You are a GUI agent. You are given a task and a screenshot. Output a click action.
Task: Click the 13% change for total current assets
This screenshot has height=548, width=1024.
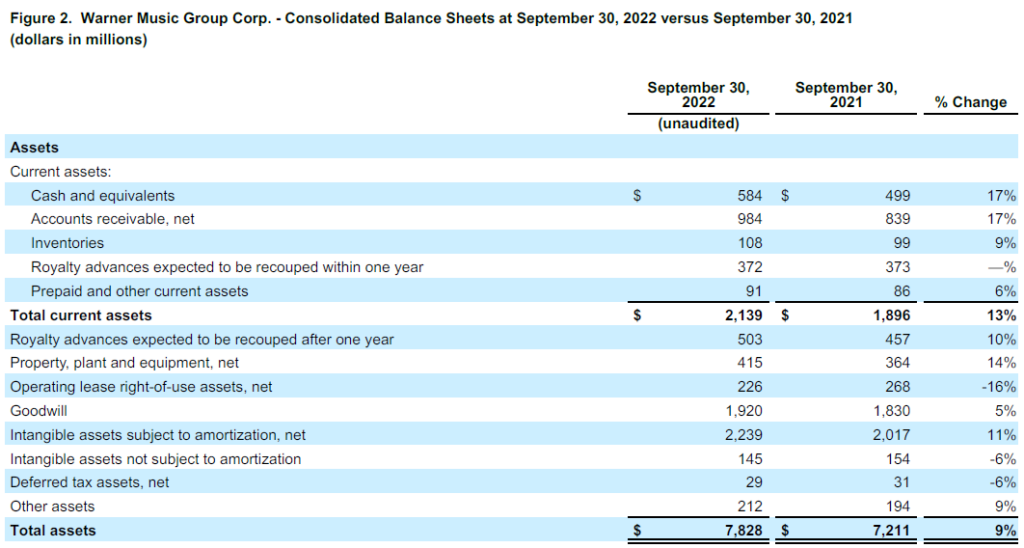[x=1004, y=315]
